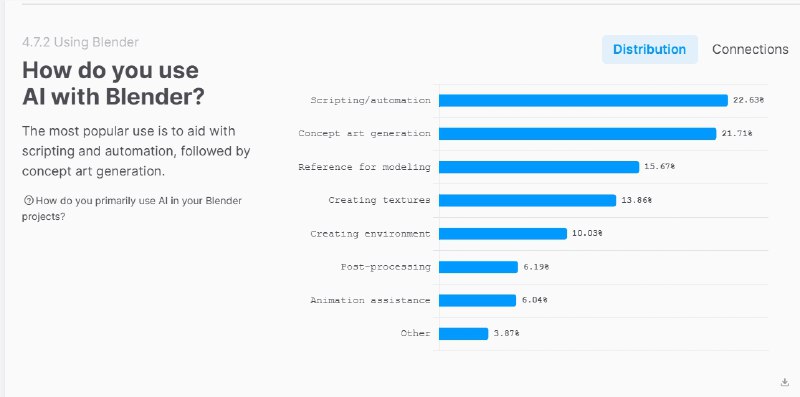Click the Creating textures bar
The image size is (800, 397).
click(x=528, y=200)
